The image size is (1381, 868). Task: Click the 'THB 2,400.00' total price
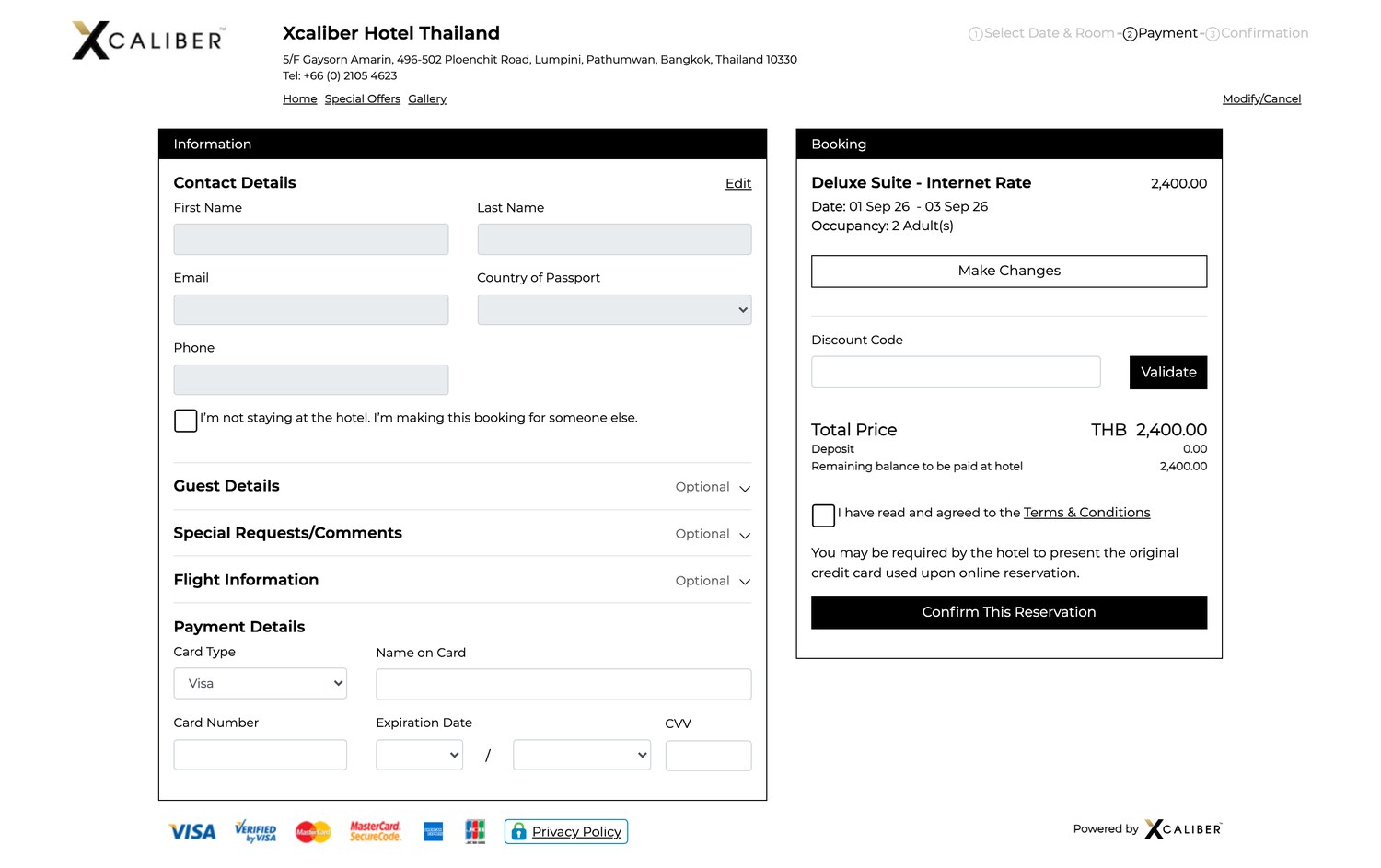(1149, 430)
